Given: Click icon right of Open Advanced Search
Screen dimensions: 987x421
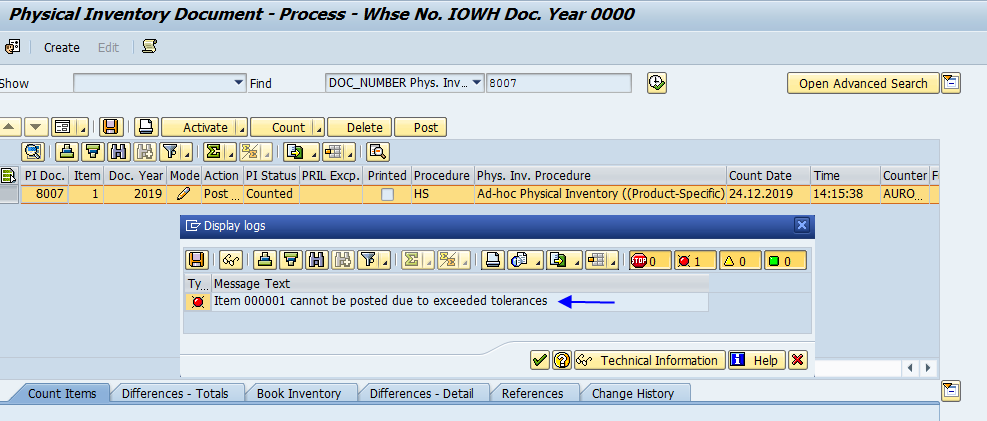Looking at the screenshot, I should 951,82.
